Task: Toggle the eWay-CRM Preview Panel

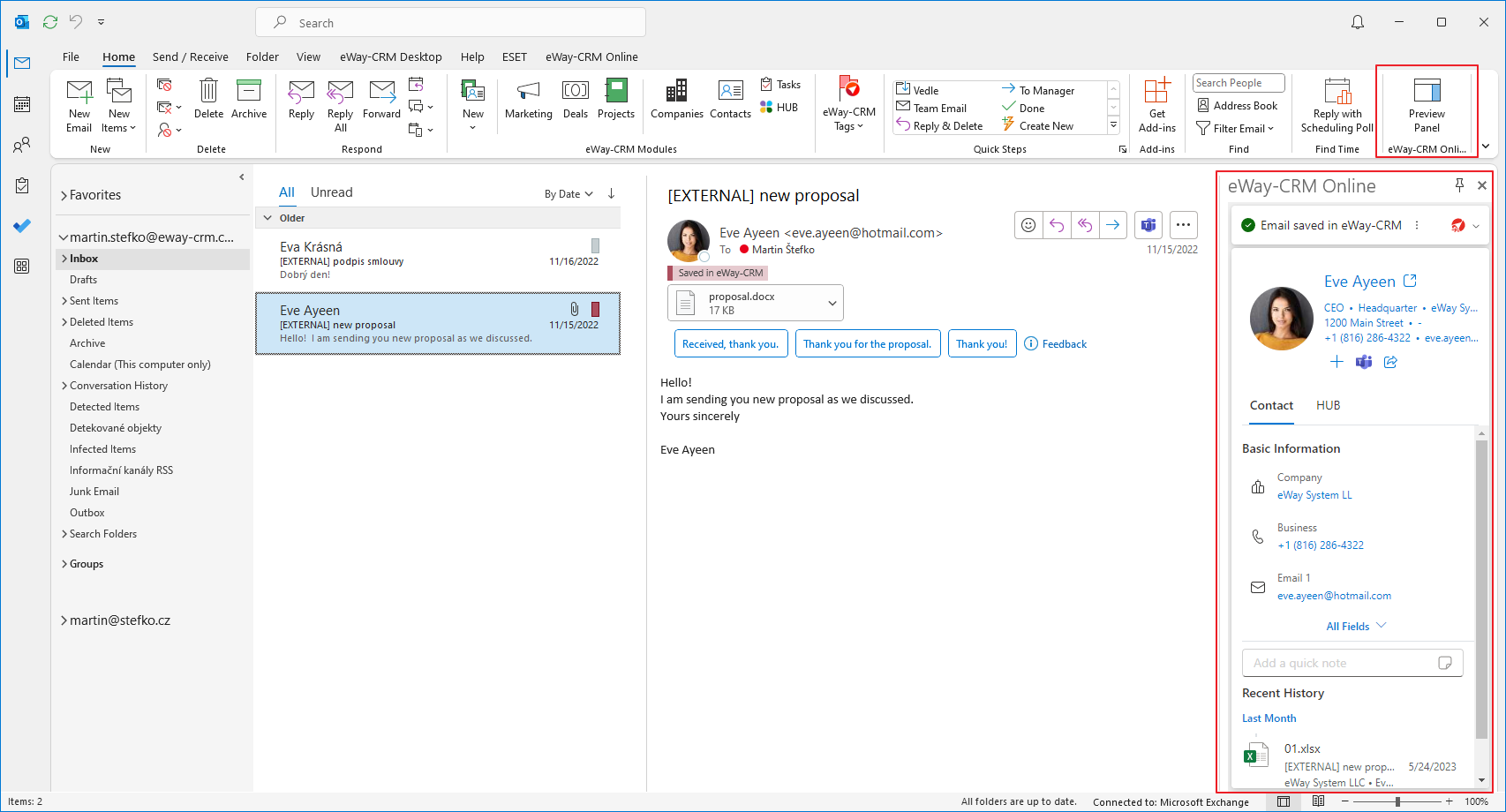Action: tap(1427, 105)
